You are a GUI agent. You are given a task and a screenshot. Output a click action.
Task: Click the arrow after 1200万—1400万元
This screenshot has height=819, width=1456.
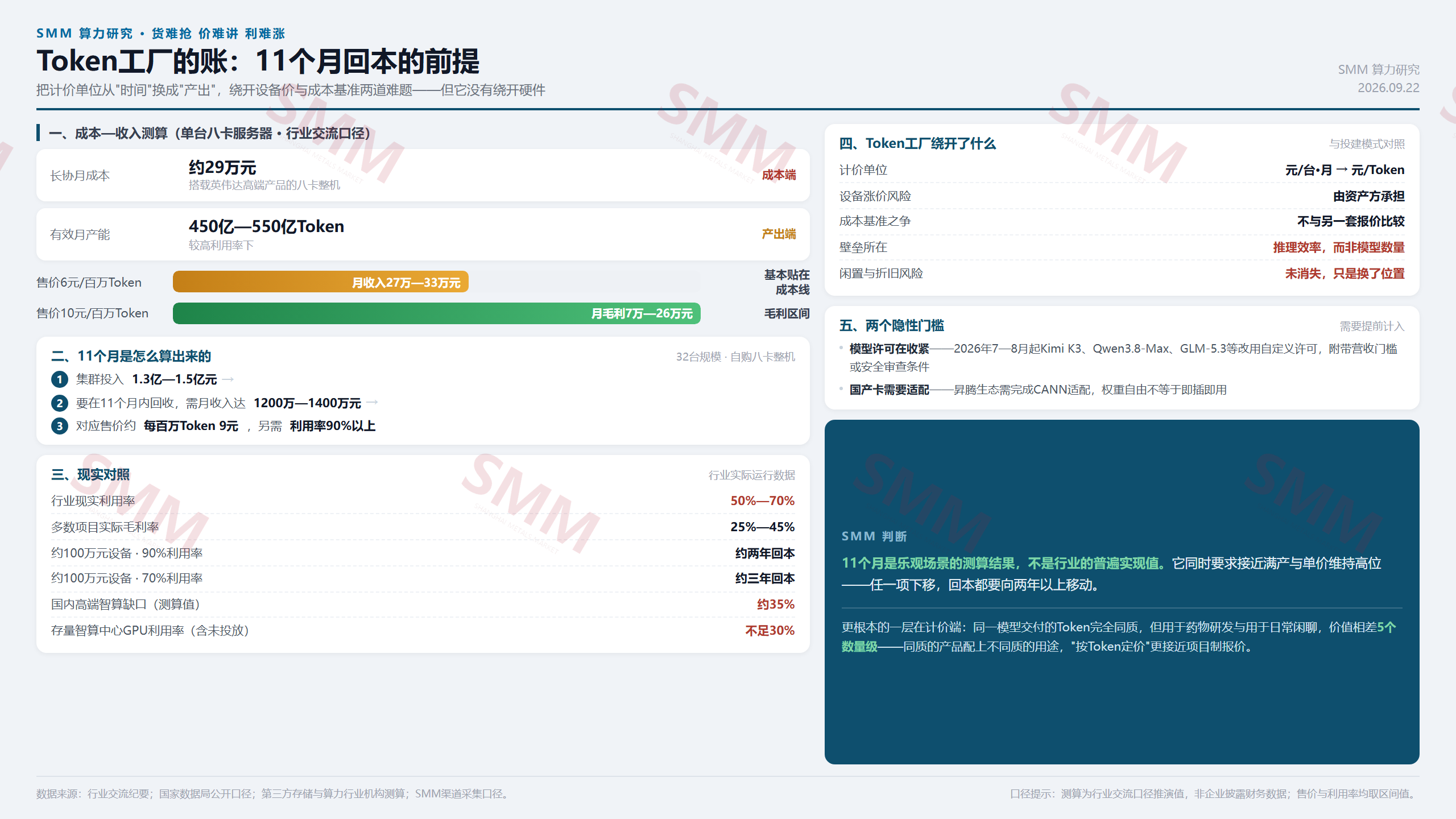372,403
